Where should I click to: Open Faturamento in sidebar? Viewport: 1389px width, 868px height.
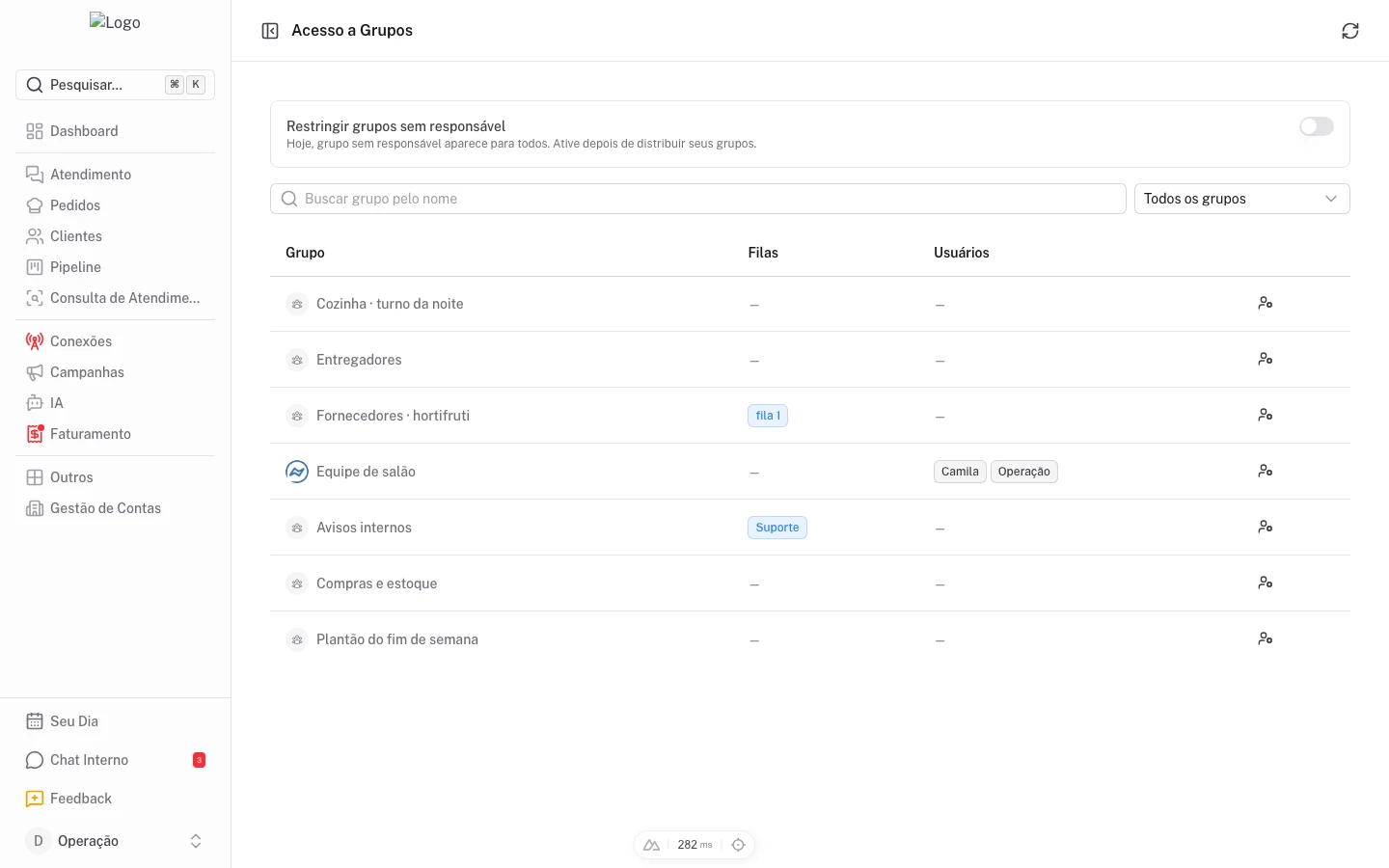point(116,434)
